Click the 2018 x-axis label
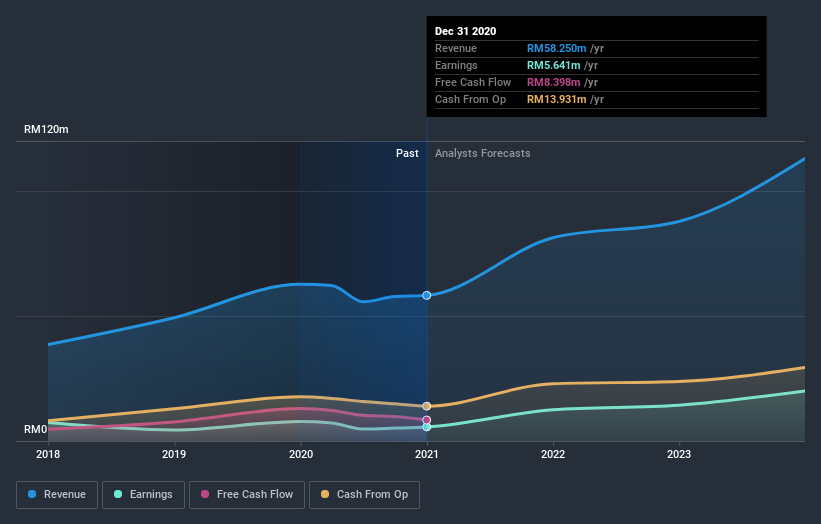821x524 pixels. pos(48,454)
